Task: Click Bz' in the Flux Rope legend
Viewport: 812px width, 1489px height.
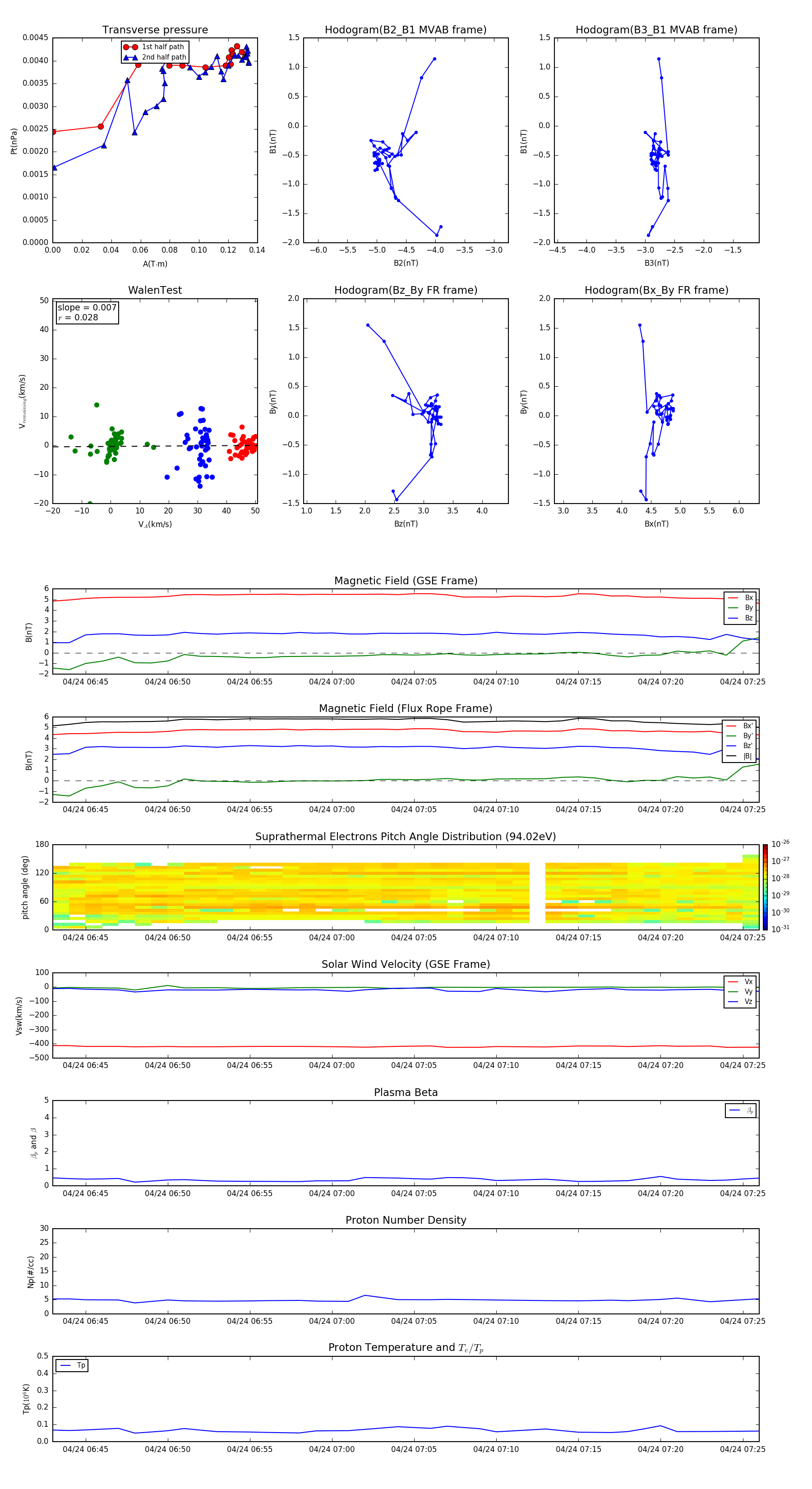Action: pos(739,746)
